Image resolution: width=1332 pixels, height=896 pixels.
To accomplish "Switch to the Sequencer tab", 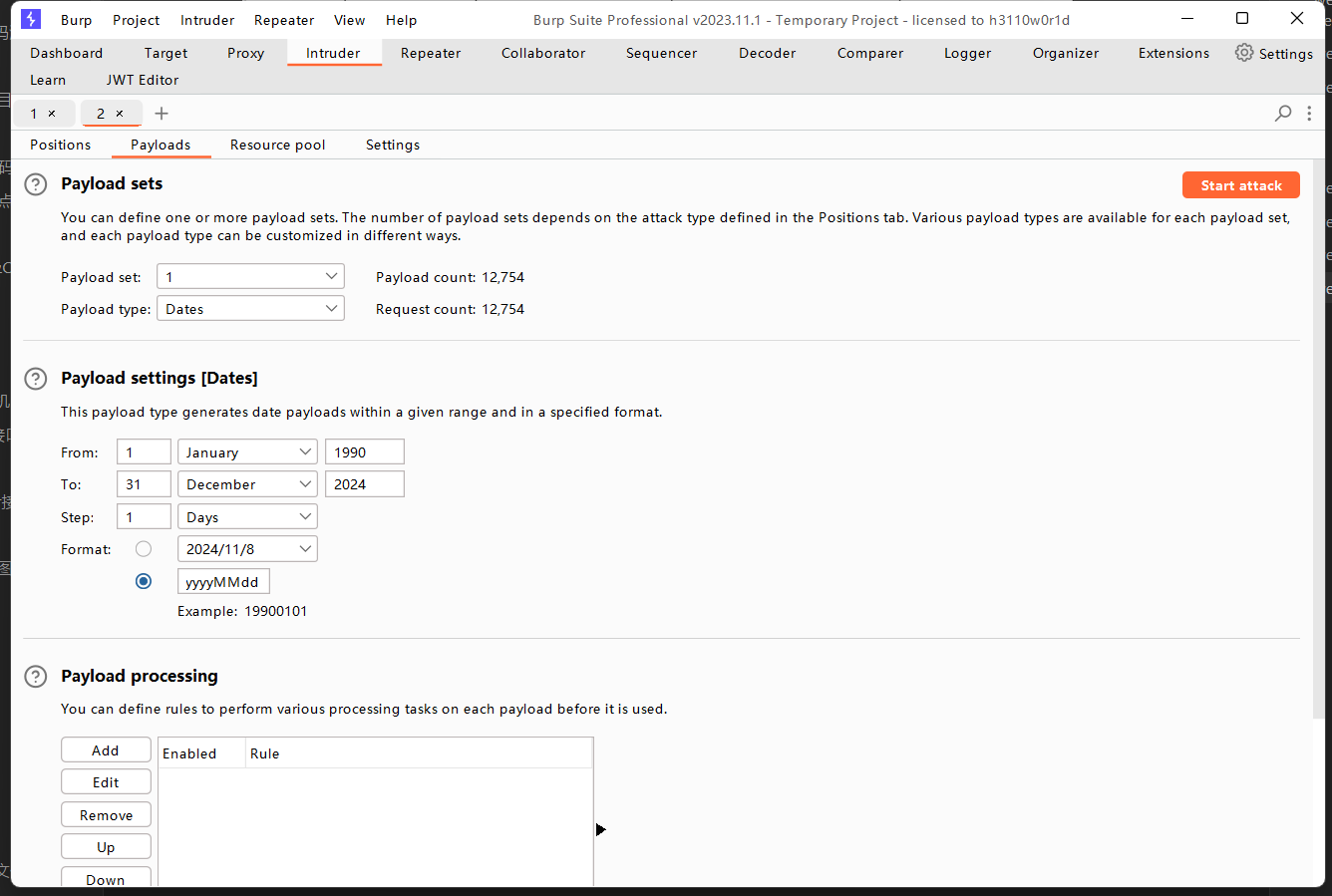I will click(662, 53).
